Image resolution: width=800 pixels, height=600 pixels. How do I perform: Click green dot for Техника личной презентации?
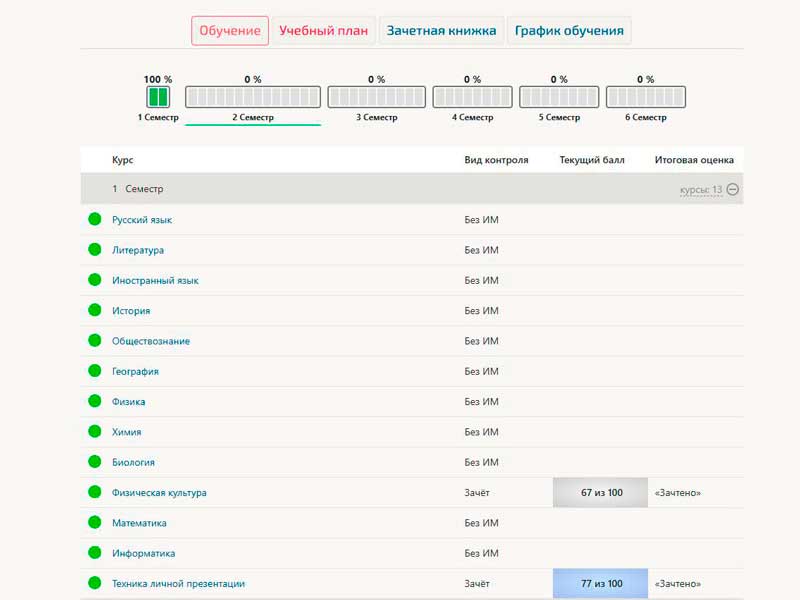click(95, 583)
